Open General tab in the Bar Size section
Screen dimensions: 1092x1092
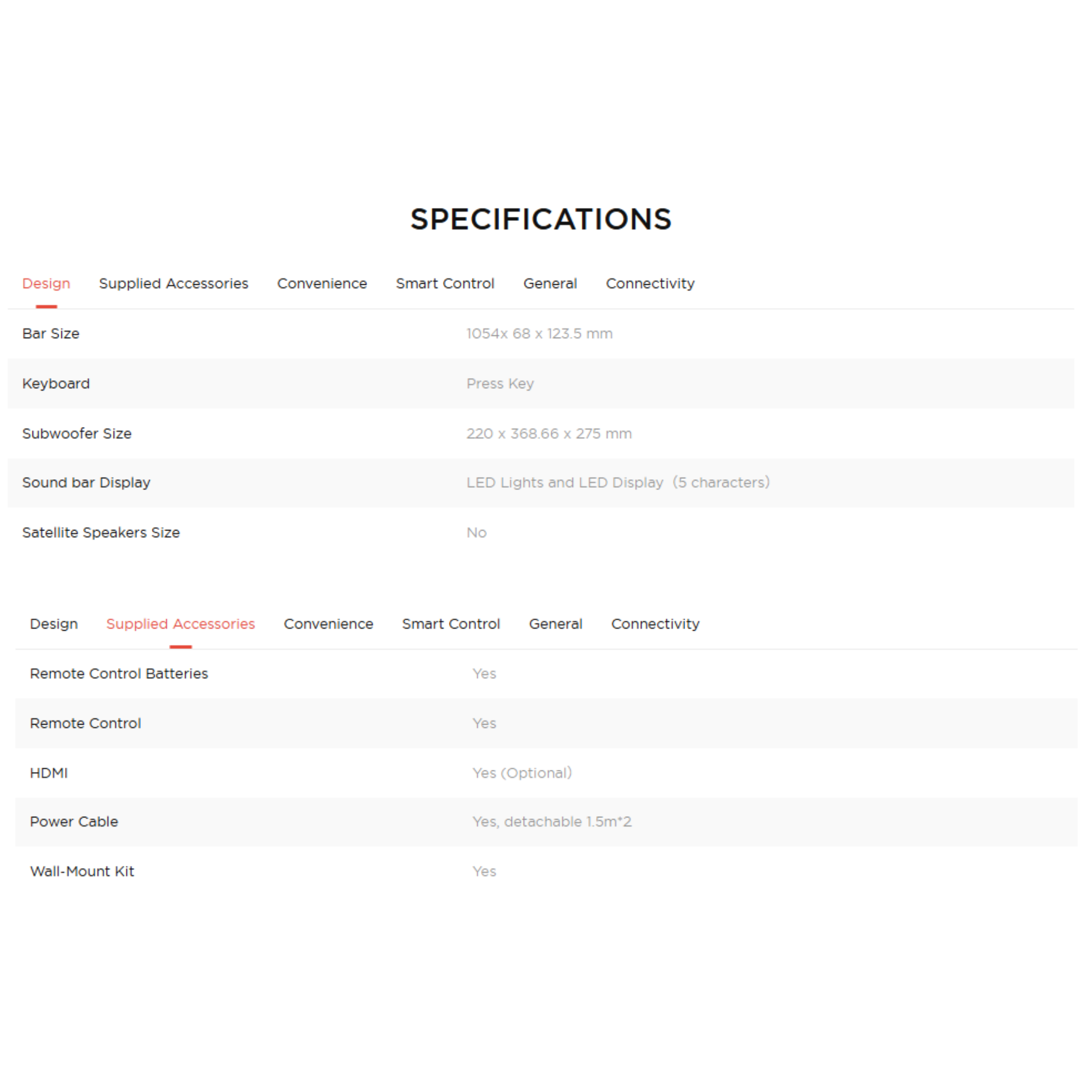coord(550,284)
